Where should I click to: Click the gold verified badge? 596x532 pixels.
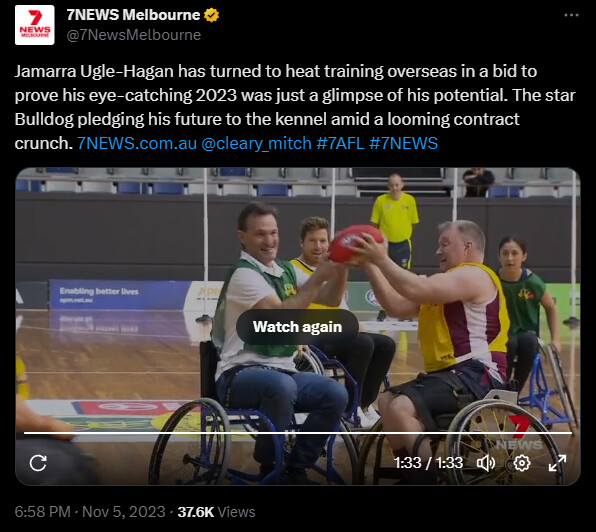(211, 15)
